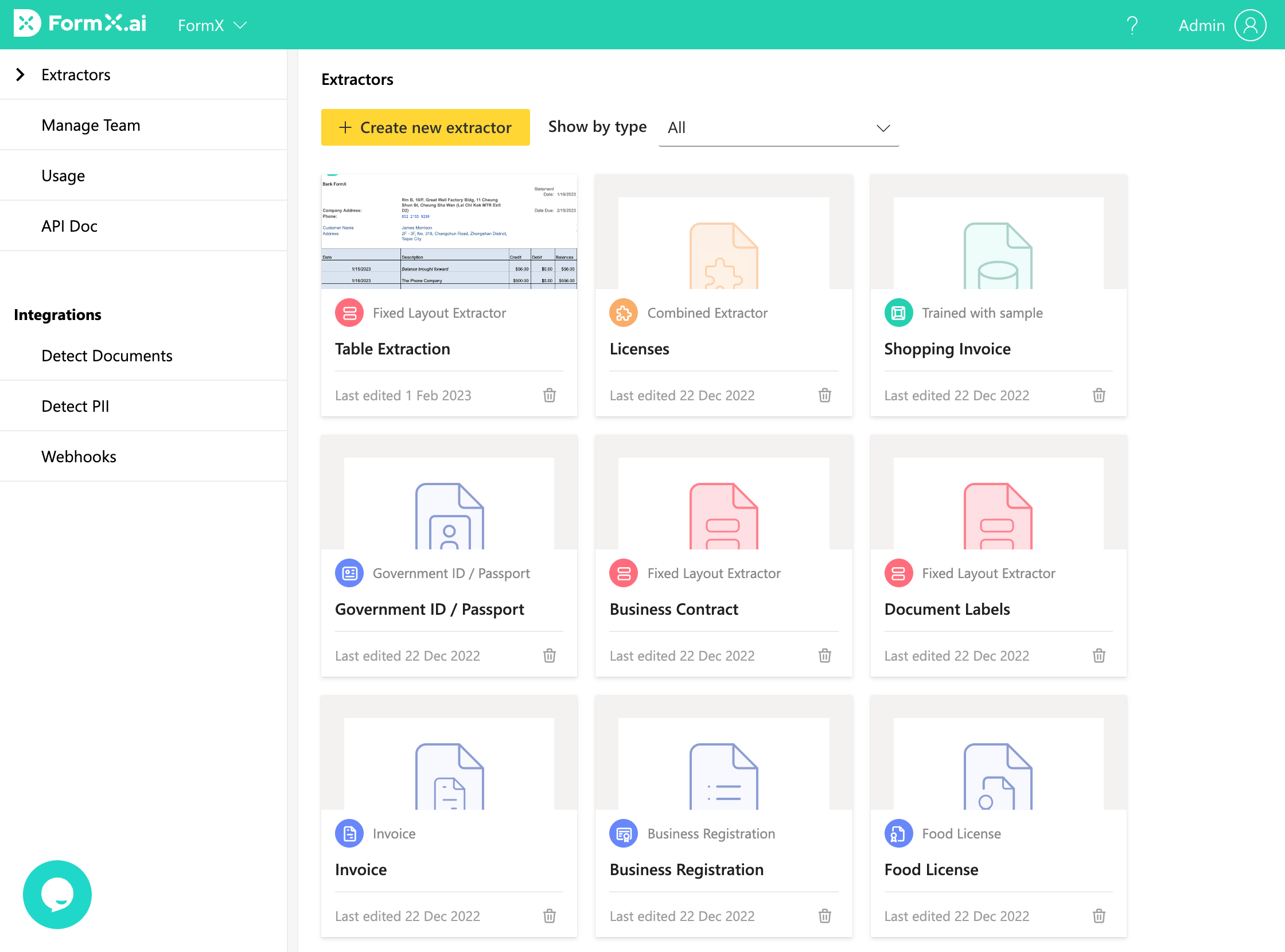
Task: Open the FormX.ai logo homepage
Action: click(80, 24)
